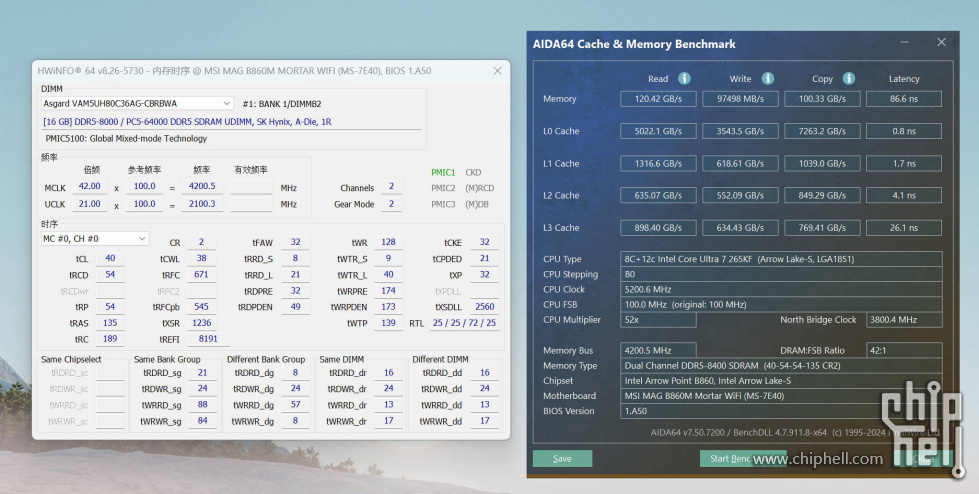Click the Copy info icon in AIDA64
979x494 pixels.
849,78
